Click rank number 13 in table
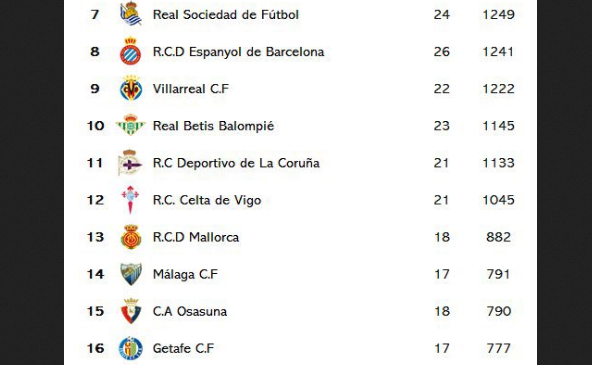The height and width of the screenshot is (365, 592). (95, 237)
